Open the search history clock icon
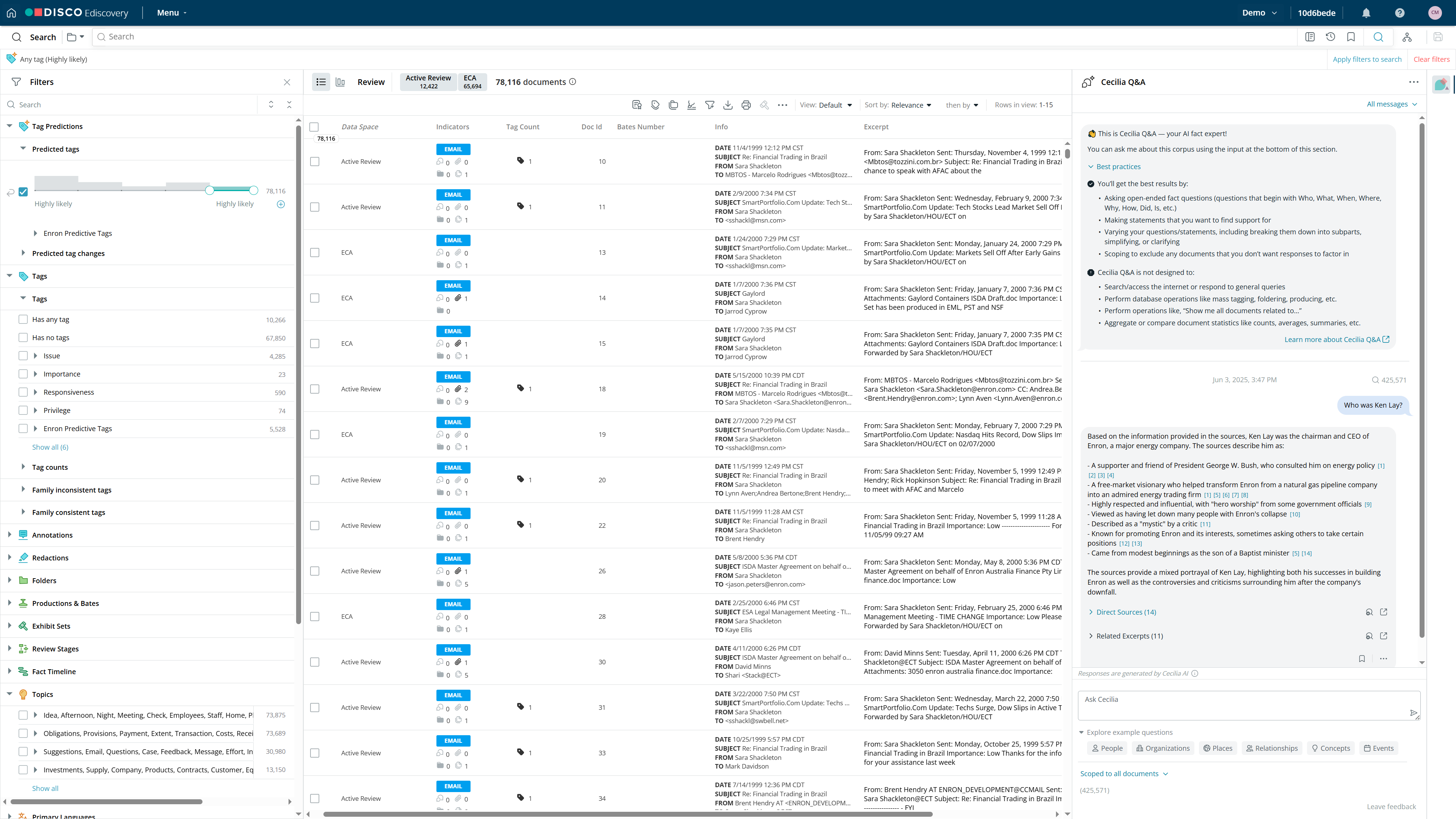Viewport: 1456px width, 819px height. click(x=1330, y=37)
